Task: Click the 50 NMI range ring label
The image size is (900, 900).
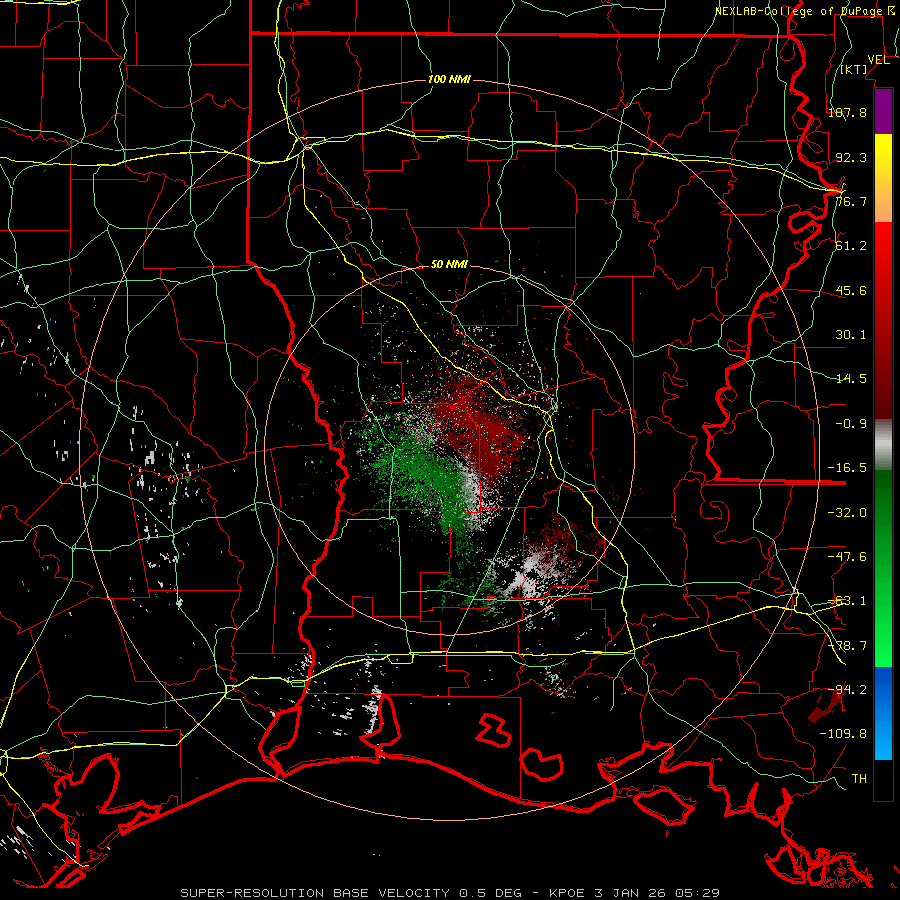Action: (x=449, y=265)
